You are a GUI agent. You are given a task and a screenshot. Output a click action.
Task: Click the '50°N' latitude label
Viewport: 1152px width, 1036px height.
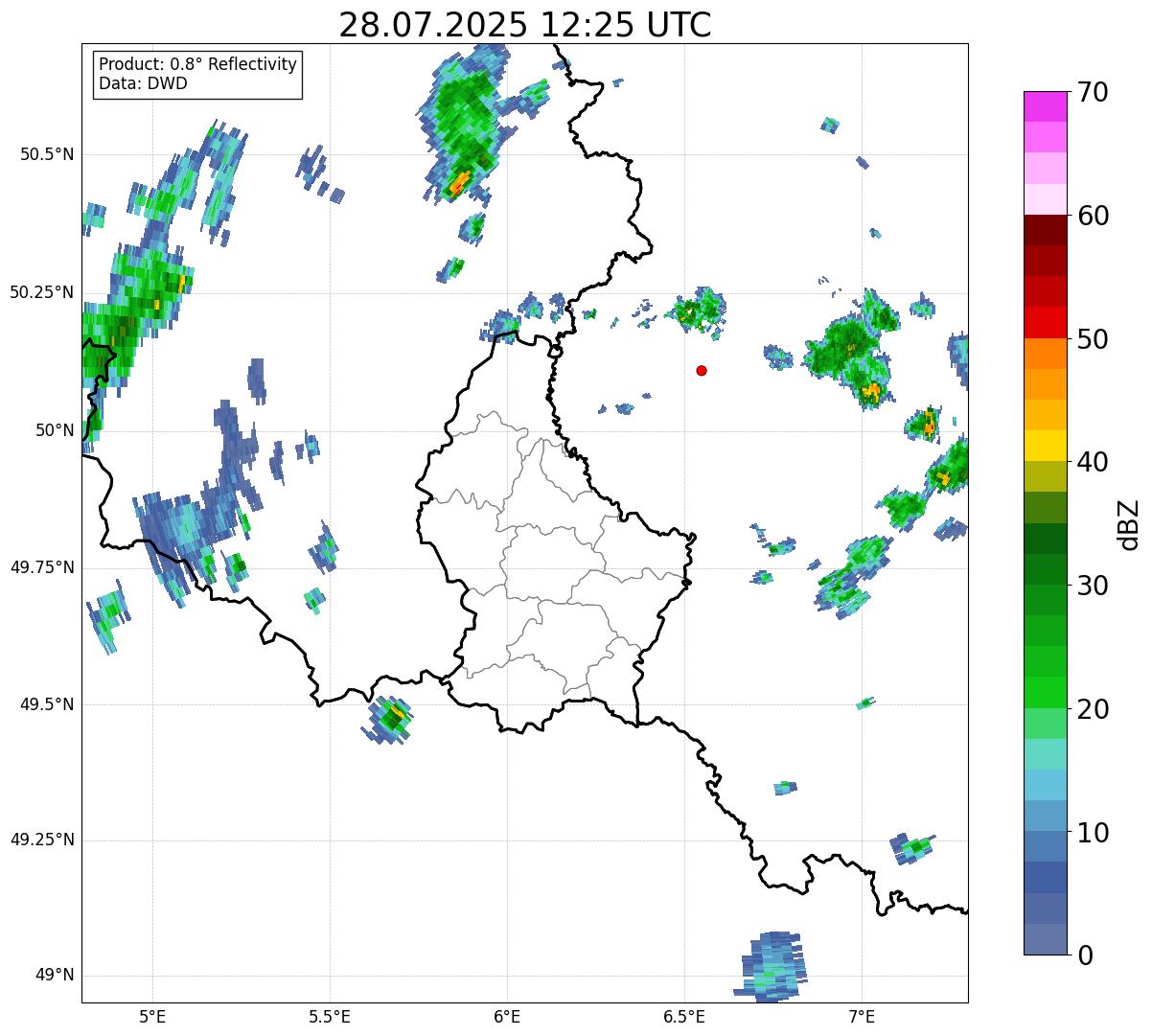(55, 430)
